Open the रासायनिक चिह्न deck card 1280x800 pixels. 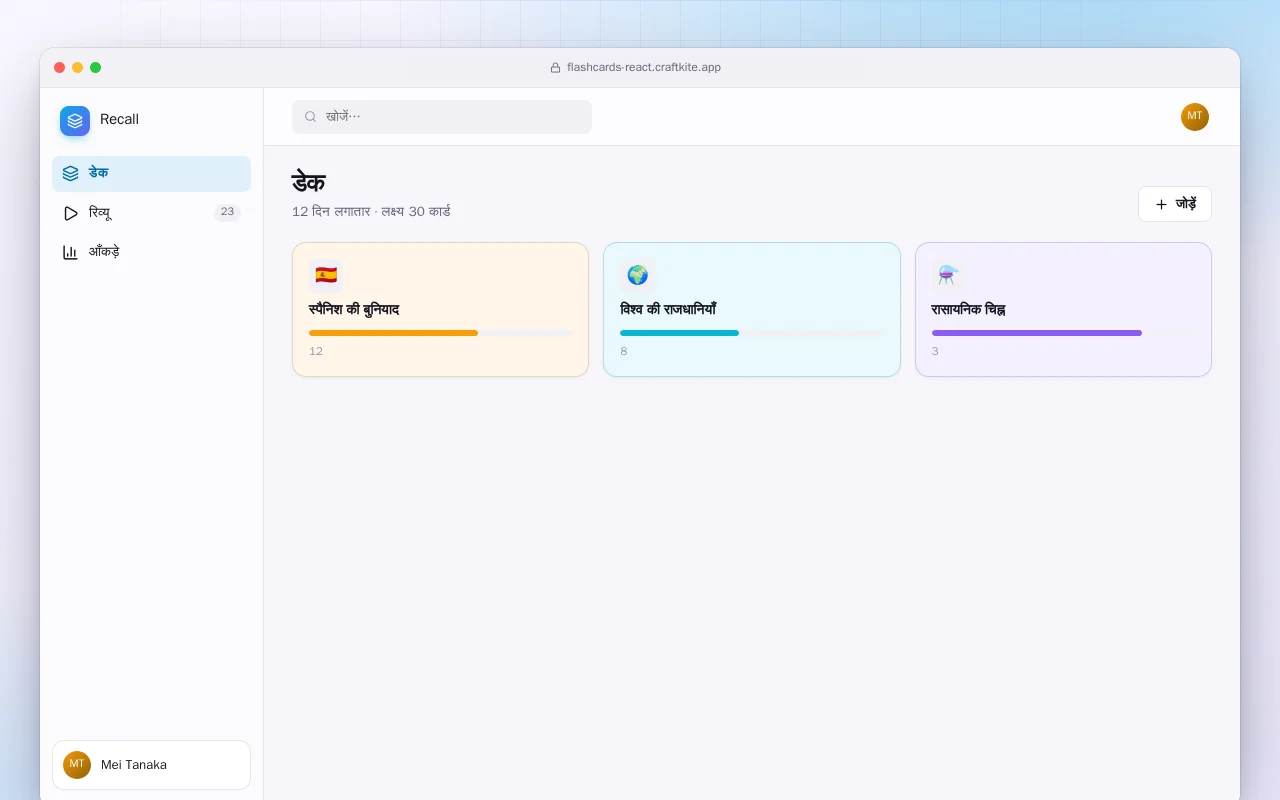pyautogui.click(x=1063, y=310)
